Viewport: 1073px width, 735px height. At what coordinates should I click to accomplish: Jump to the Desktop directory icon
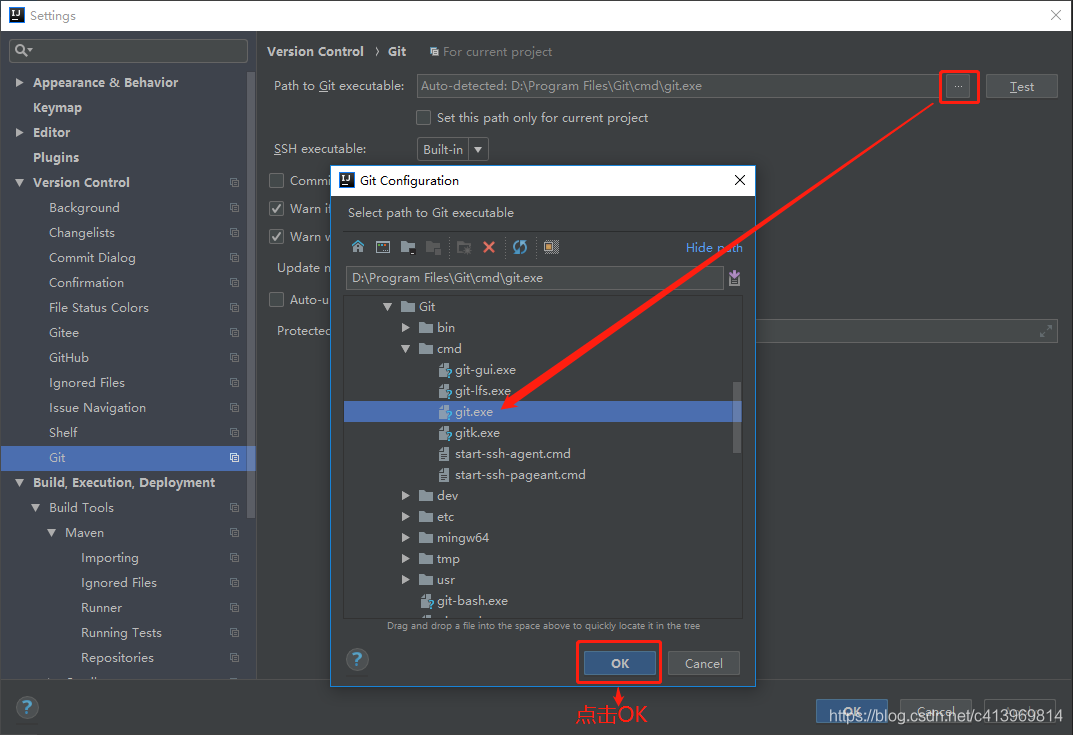click(383, 247)
